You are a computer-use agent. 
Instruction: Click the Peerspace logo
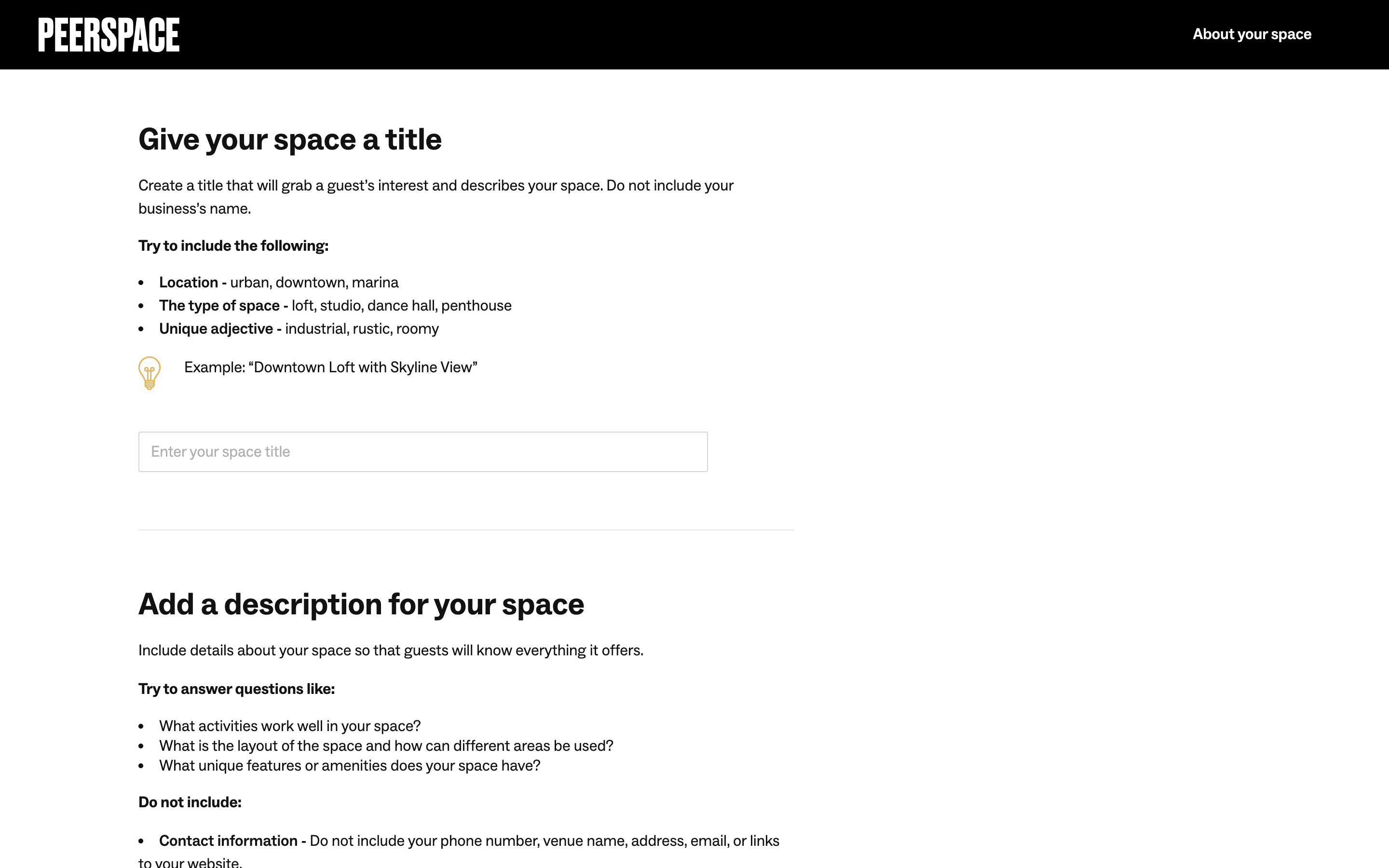click(109, 34)
